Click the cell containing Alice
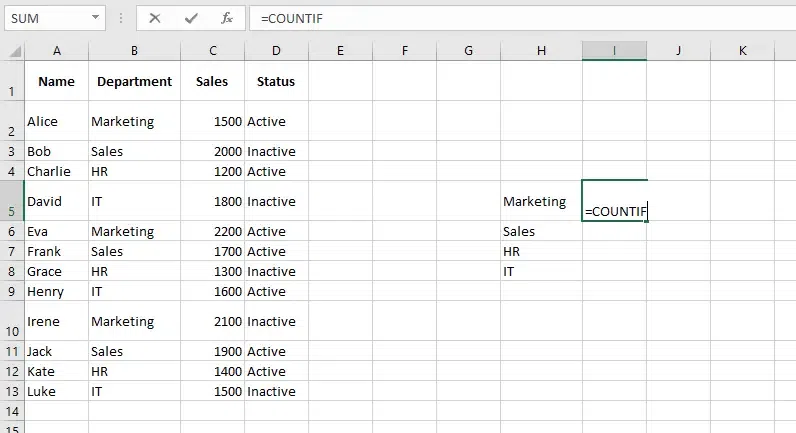The height and width of the screenshot is (433, 796). tap(56, 121)
